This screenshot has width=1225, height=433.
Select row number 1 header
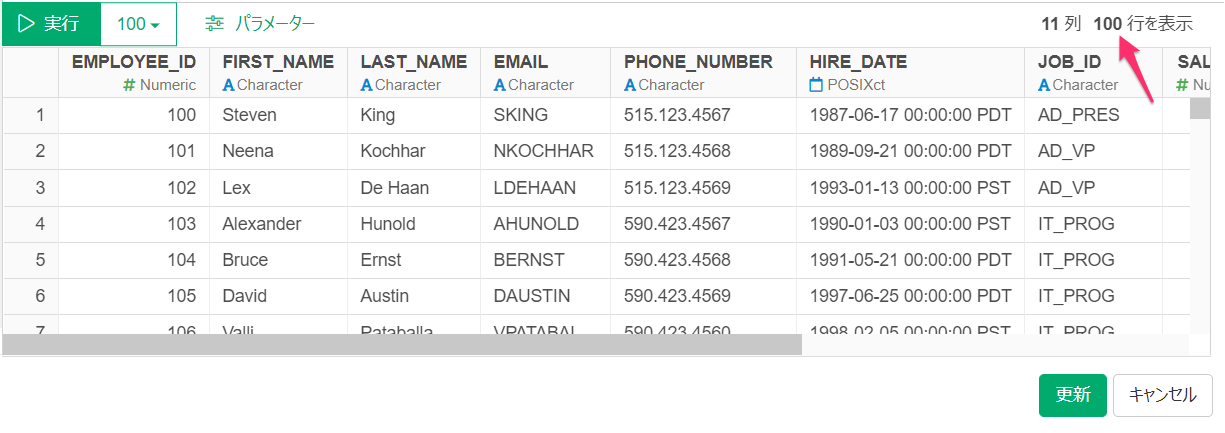31,115
